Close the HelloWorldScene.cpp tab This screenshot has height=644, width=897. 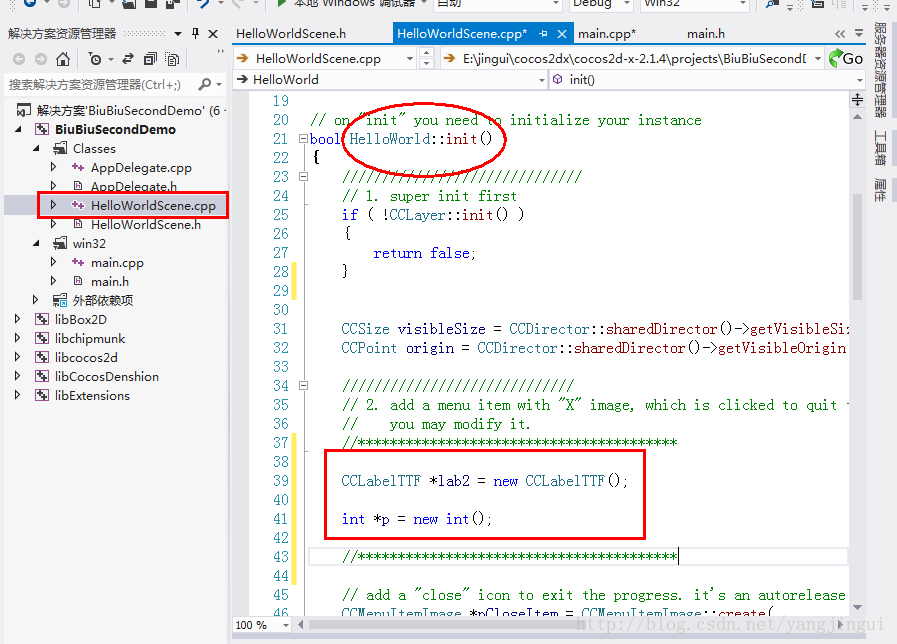pyautogui.click(x=562, y=34)
